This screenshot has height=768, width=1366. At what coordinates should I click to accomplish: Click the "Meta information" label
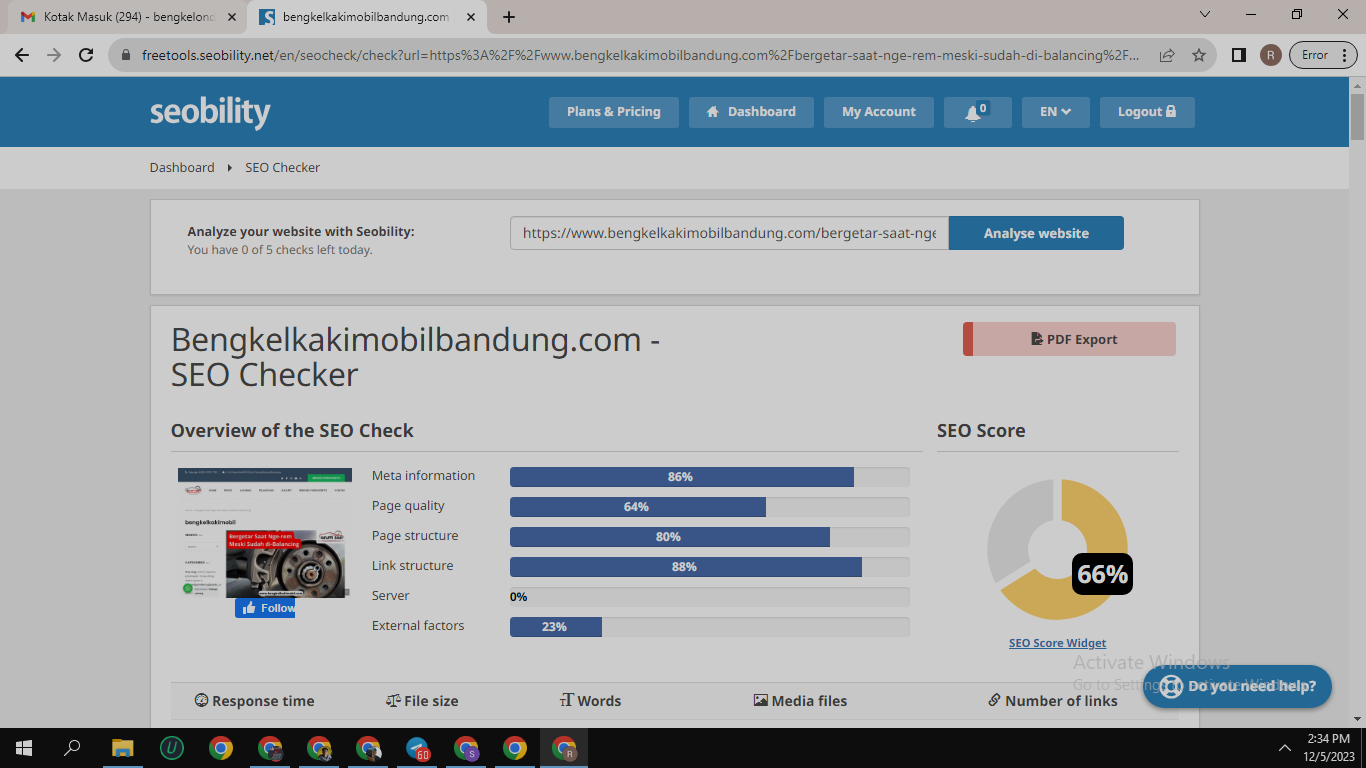click(423, 476)
